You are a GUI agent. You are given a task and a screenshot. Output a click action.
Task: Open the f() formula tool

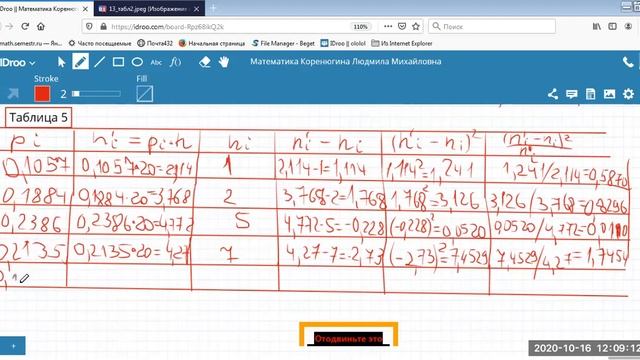tap(175, 62)
